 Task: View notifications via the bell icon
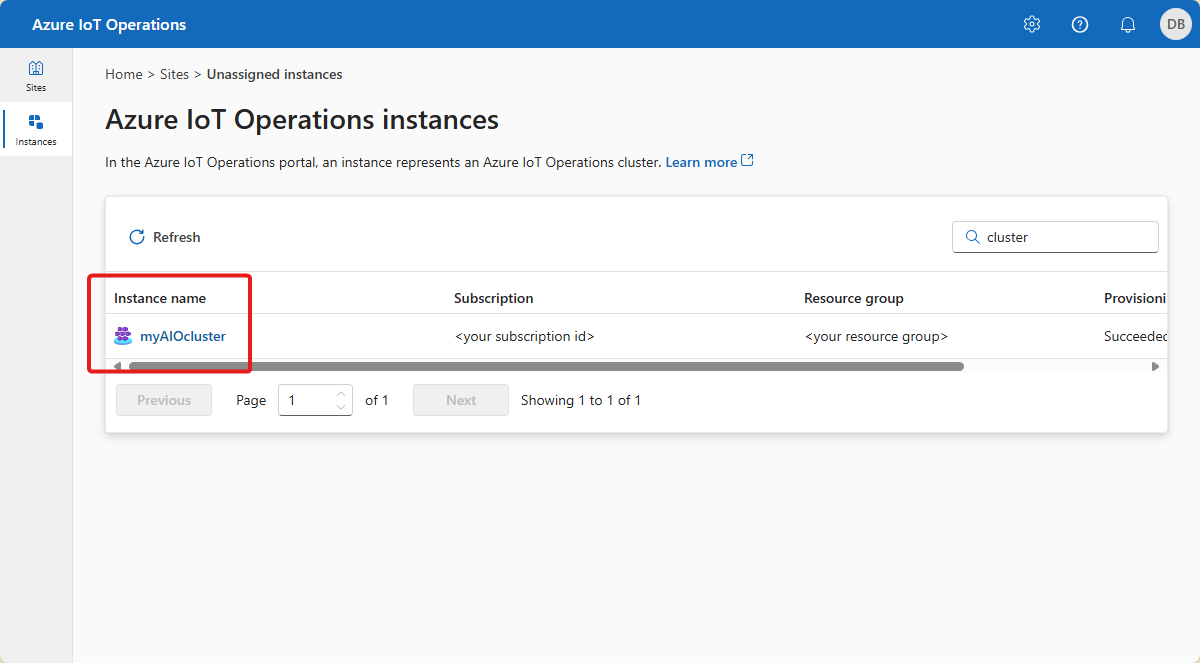(x=1127, y=23)
